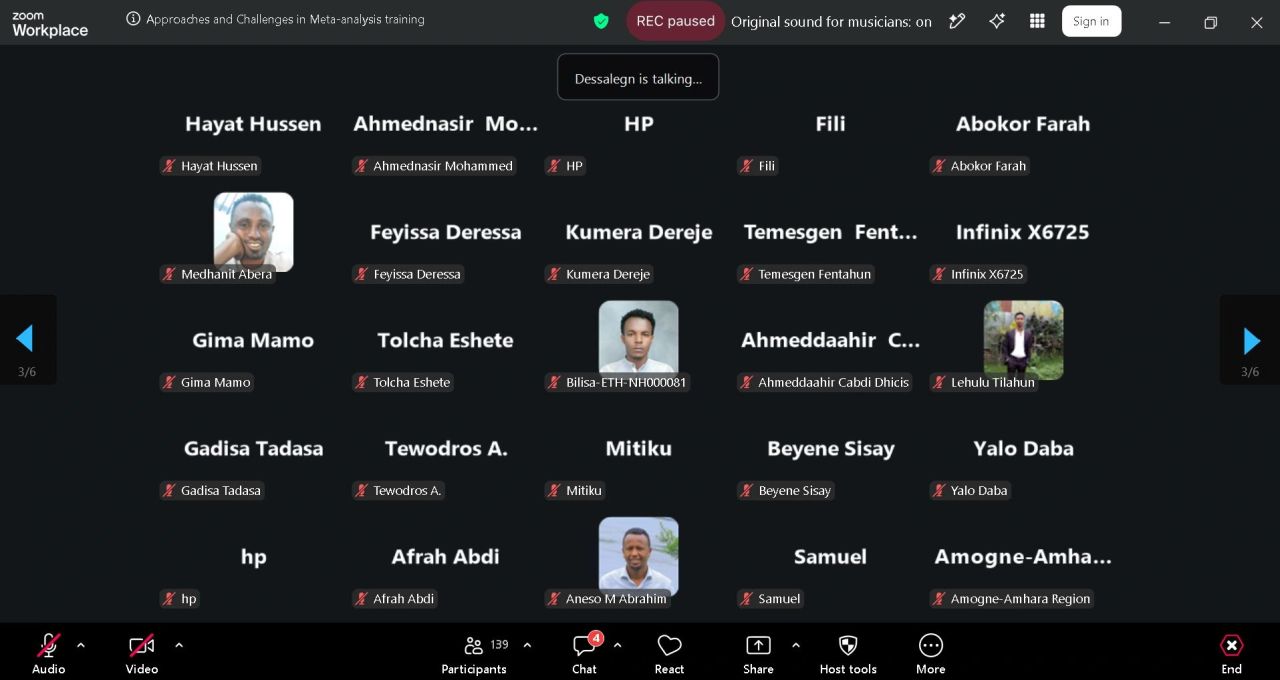This screenshot has height=680, width=1280.
Task: Click the Share screen button
Action: point(758,654)
